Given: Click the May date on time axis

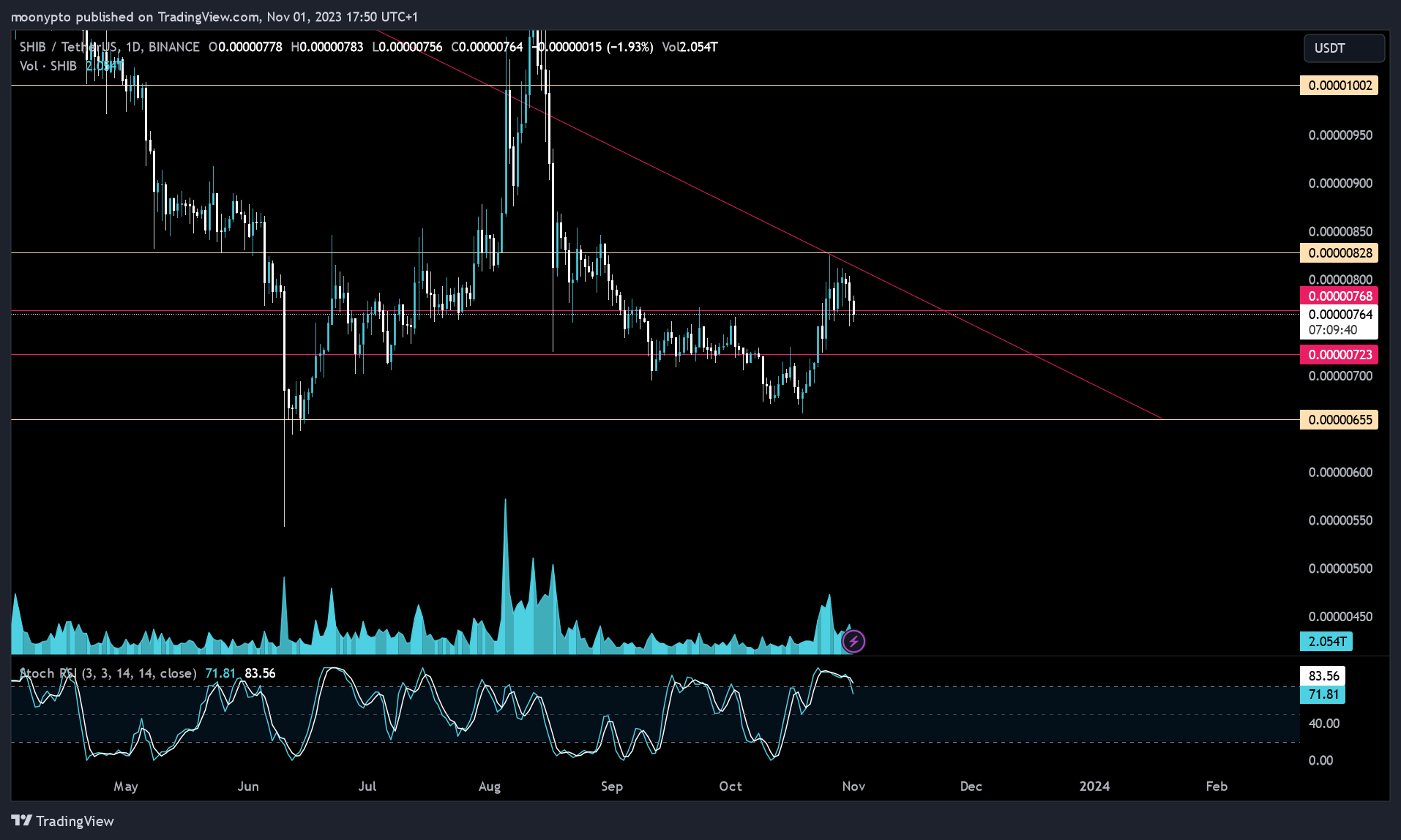Looking at the screenshot, I should coord(126,787).
